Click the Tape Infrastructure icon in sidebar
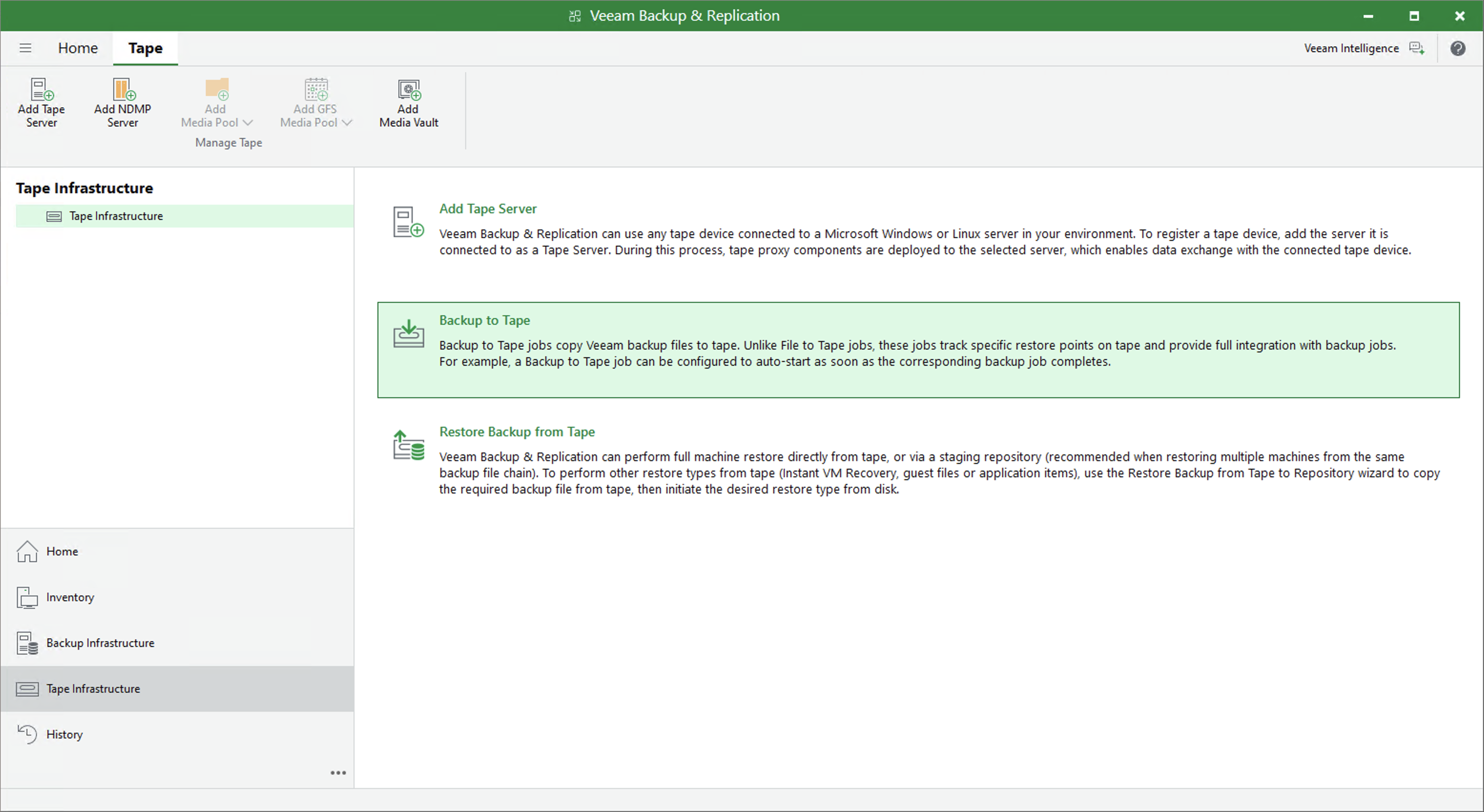1484x812 pixels. pyautogui.click(x=27, y=689)
